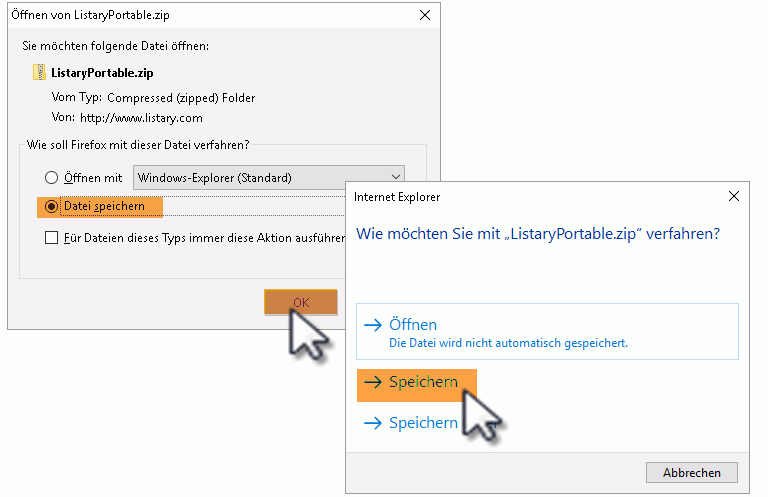Choose the Öffnen option in Internet Explorer
768x497 pixels.
547,331
